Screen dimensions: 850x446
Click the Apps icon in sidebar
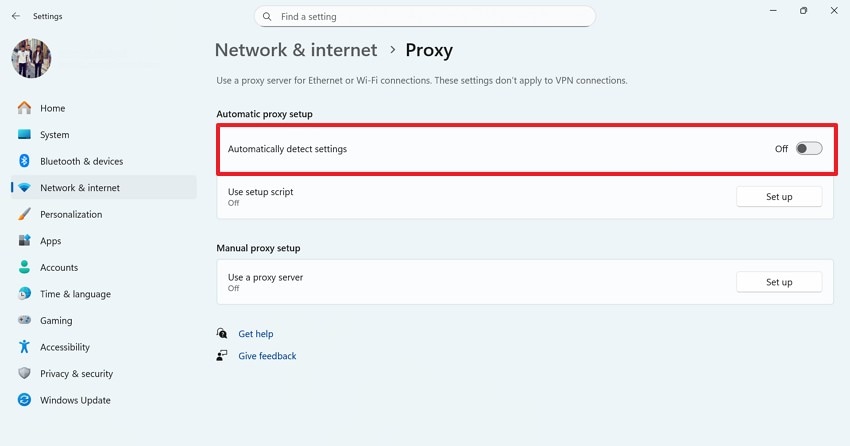tap(24, 241)
